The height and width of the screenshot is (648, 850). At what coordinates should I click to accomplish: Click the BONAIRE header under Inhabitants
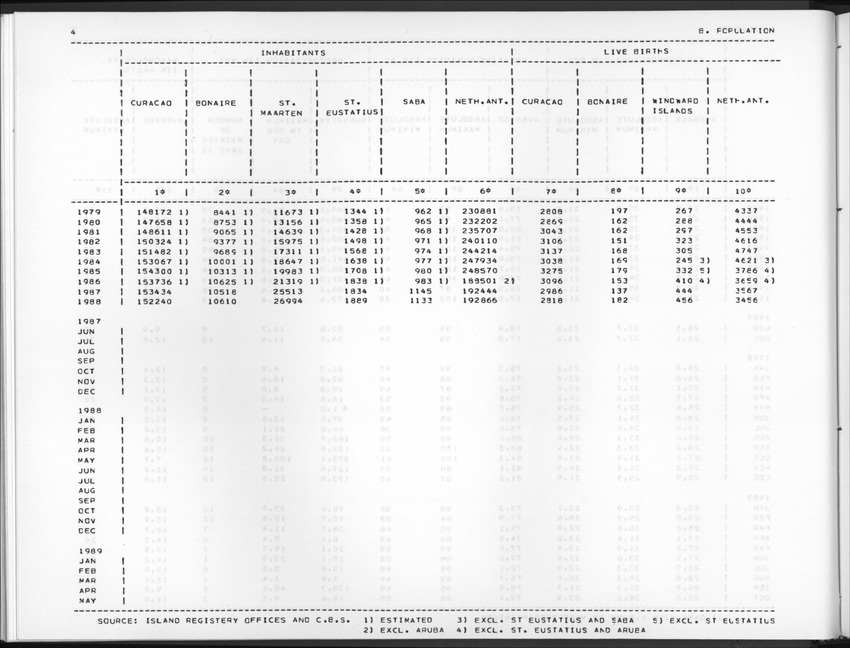[215, 102]
